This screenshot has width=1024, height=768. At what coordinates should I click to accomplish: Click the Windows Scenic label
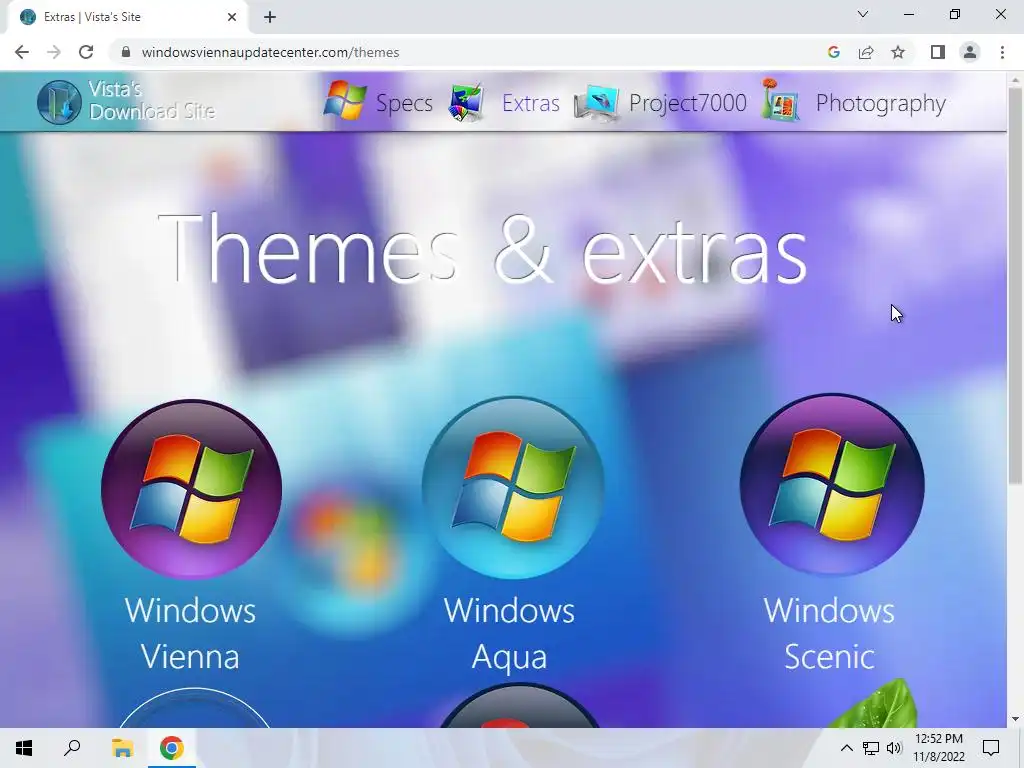tap(829, 633)
